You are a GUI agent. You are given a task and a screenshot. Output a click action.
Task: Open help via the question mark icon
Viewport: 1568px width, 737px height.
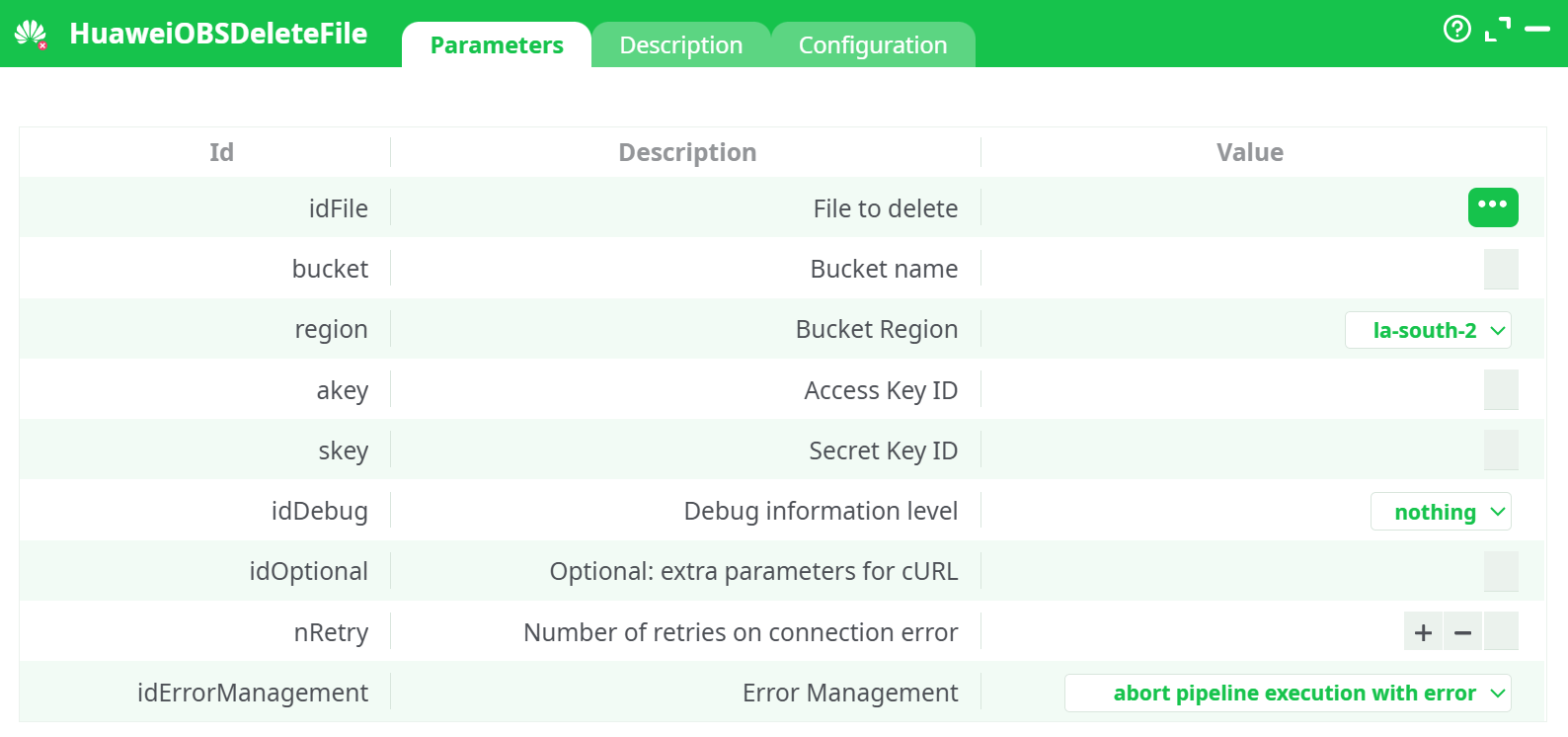pos(1457,30)
